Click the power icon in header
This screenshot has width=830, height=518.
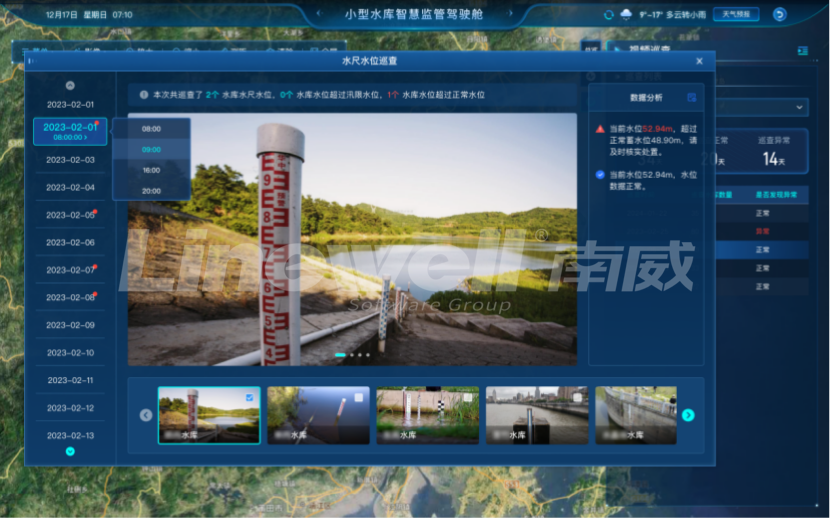(779, 15)
